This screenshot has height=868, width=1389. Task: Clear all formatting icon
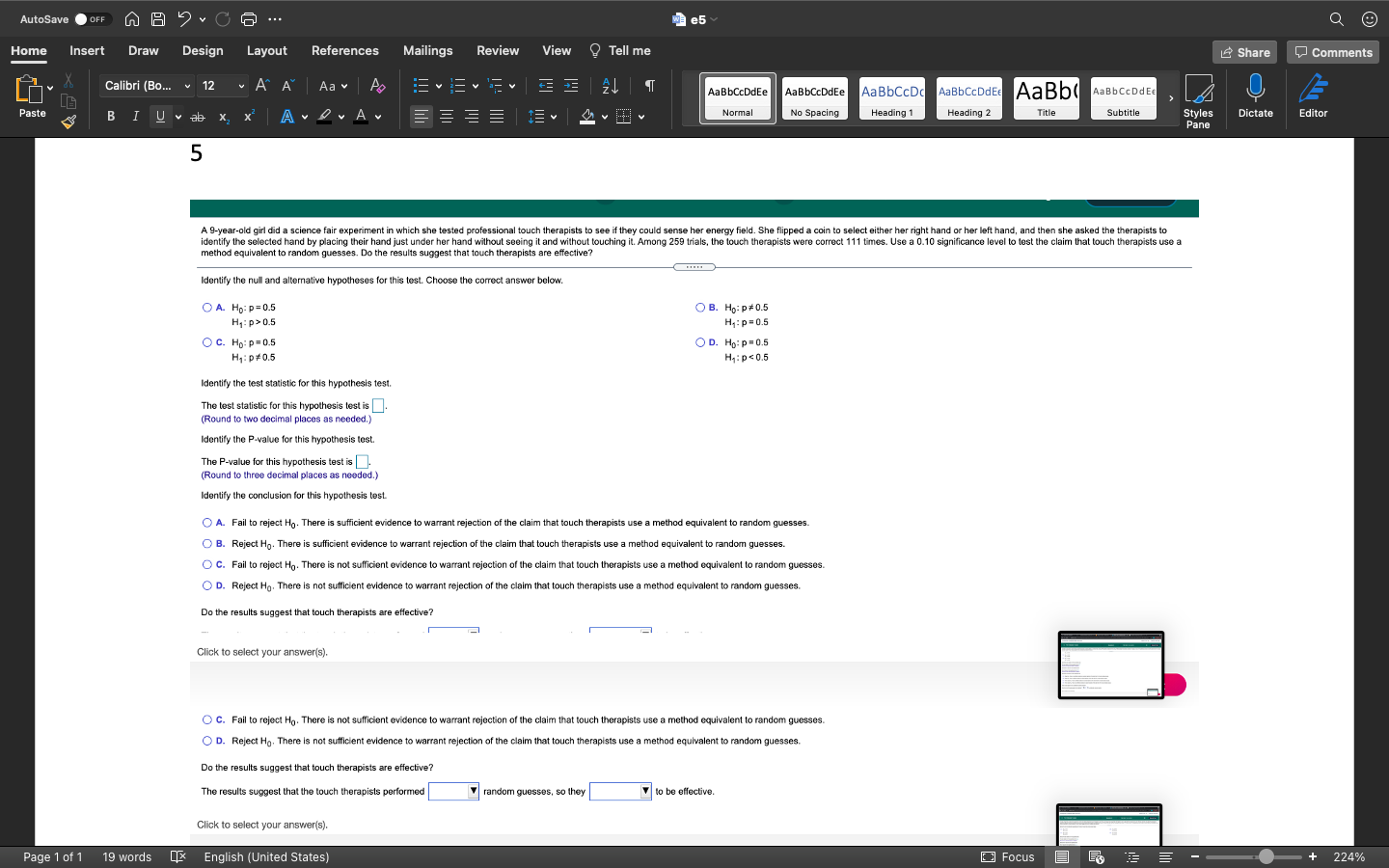(x=377, y=86)
